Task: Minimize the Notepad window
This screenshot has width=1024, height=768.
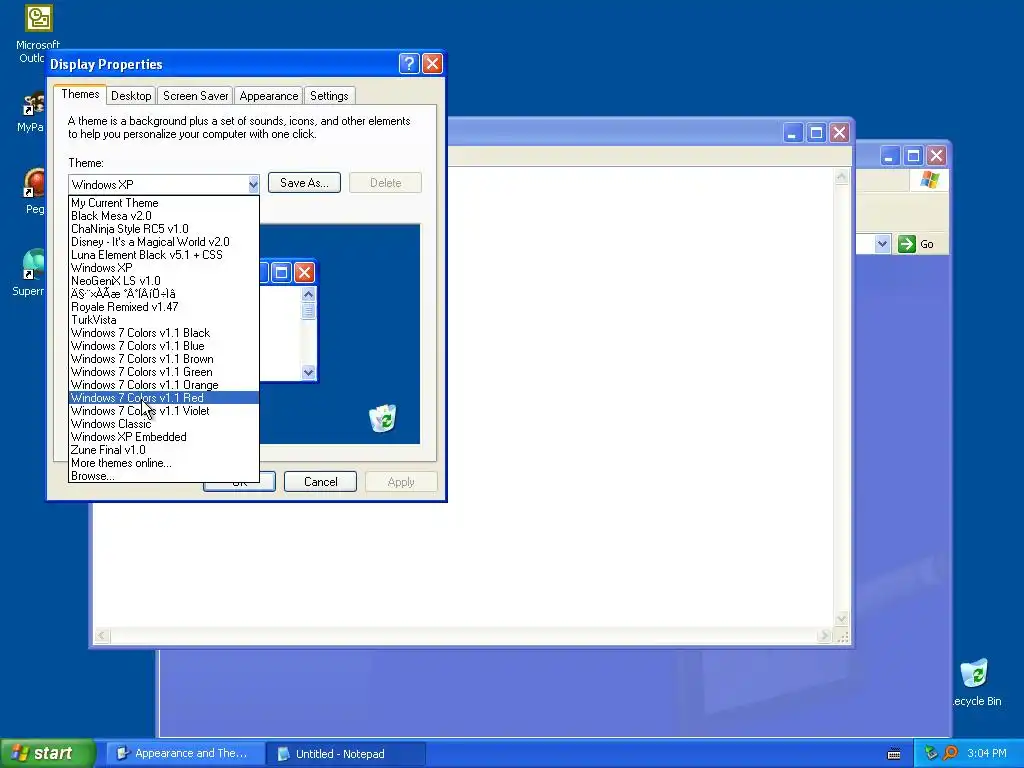Action: pyautogui.click(x=792, y=133)
